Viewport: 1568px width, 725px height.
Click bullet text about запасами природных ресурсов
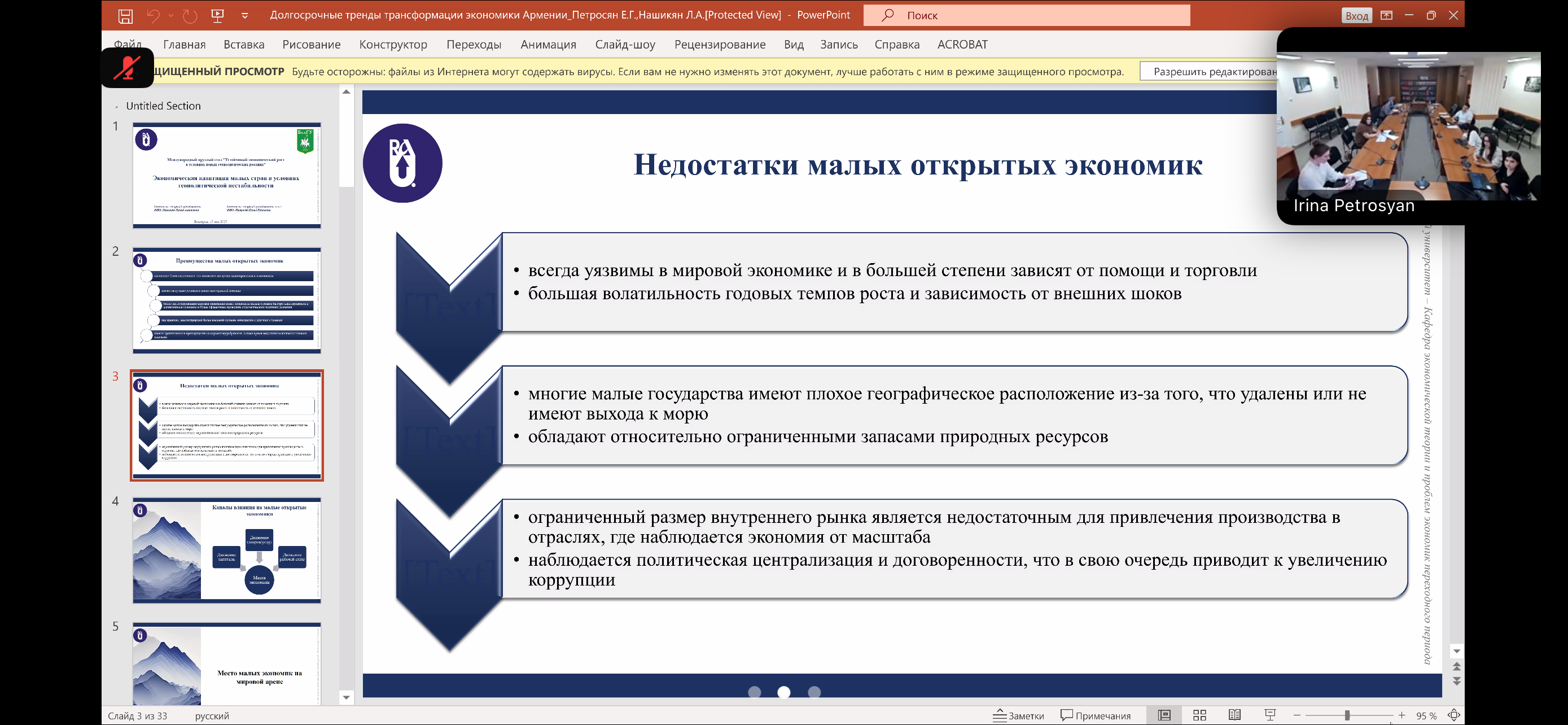pos(817,437)
